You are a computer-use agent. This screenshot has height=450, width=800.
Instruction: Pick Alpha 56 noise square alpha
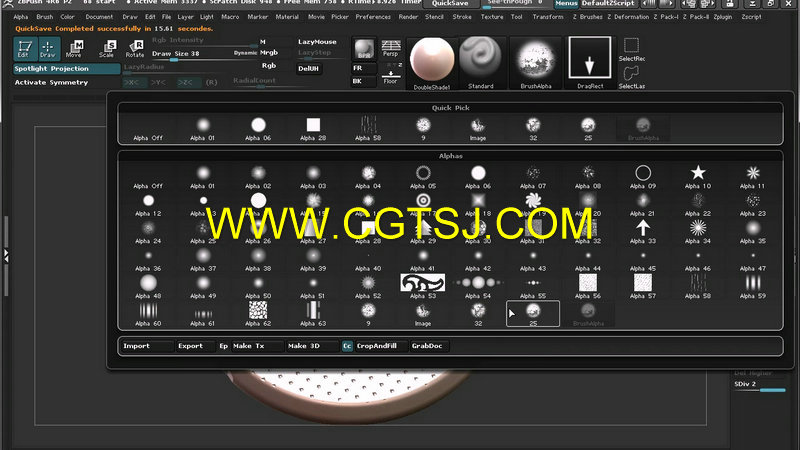(x=588, y=286)
